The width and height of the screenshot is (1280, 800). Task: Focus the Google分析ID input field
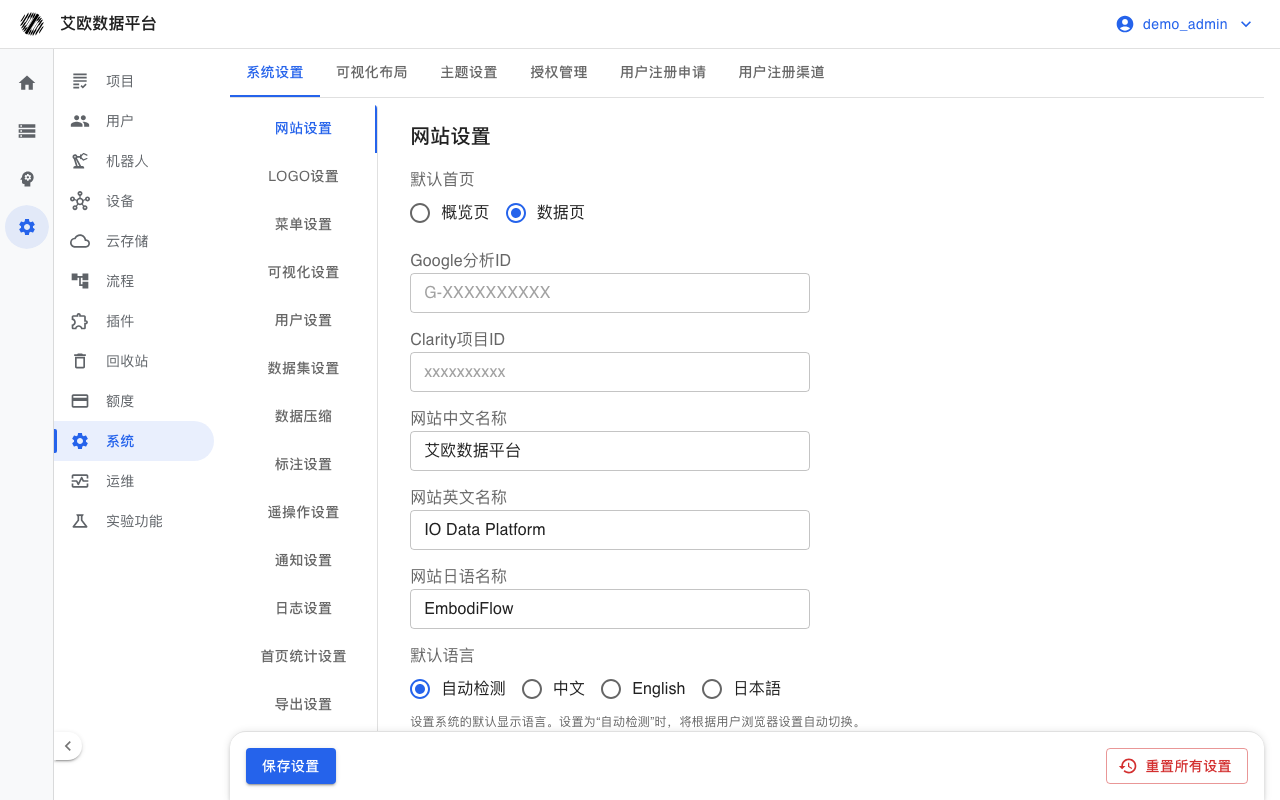[610, 293]
